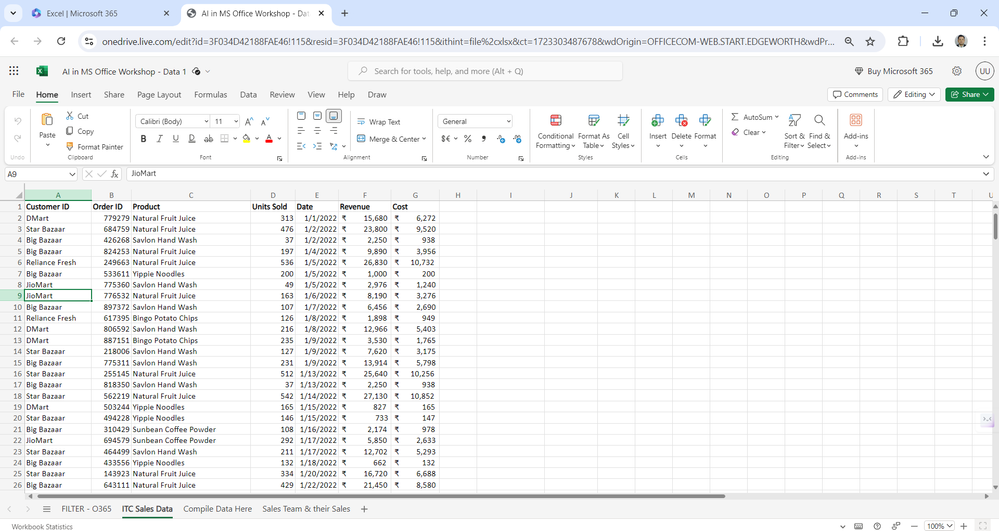This screenshot has width=999, height=531.
Task: Apply Percent Style number format
Action: click(468, 138)
